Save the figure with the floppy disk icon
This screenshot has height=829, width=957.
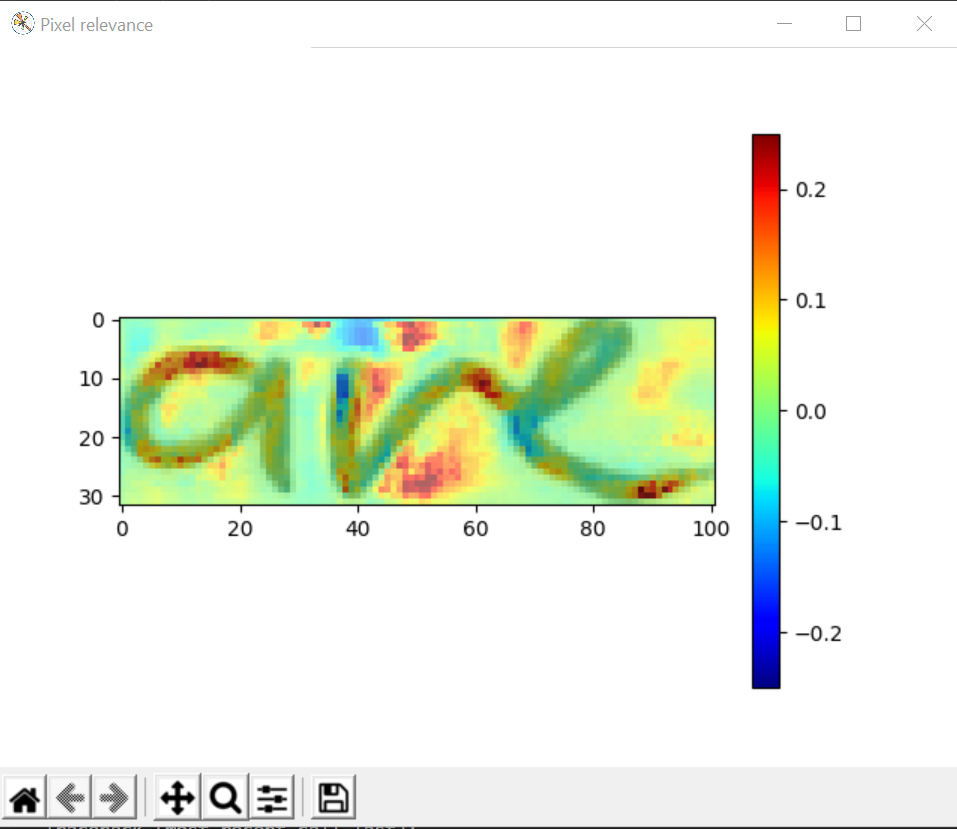[x=334, y=797]
